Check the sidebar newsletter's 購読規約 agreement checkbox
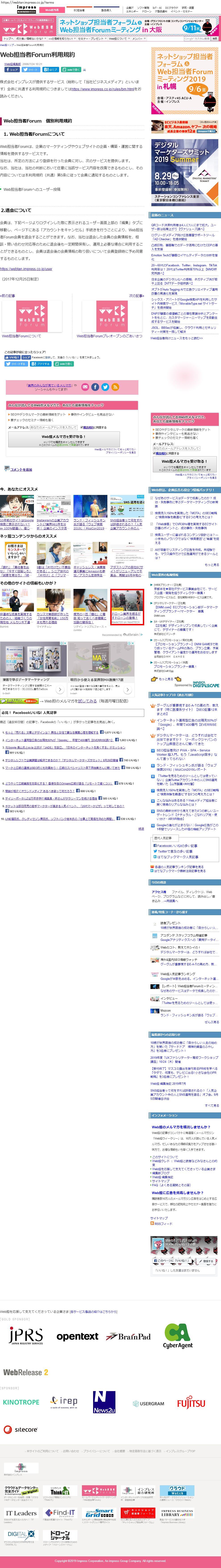Screen dimensions: 221x1568 tap(154, 454)
